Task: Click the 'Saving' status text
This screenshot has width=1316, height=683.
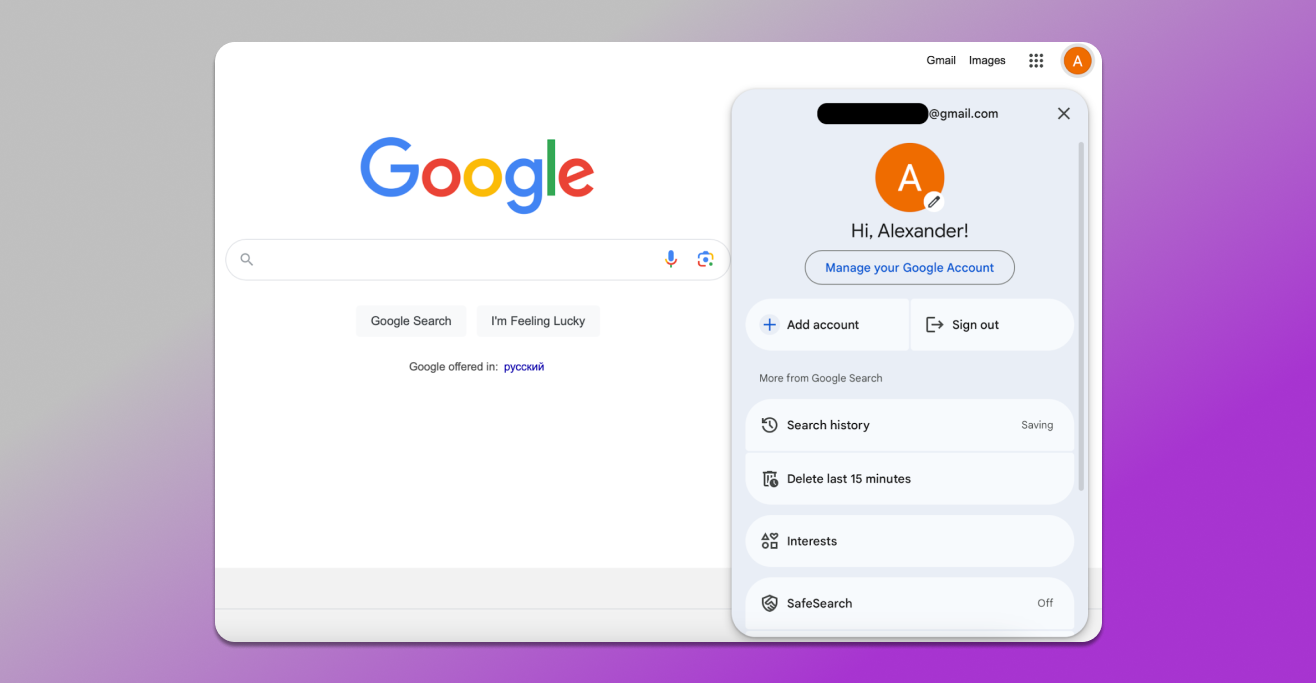Action: pyautogui.click(x=1037, y=425)
